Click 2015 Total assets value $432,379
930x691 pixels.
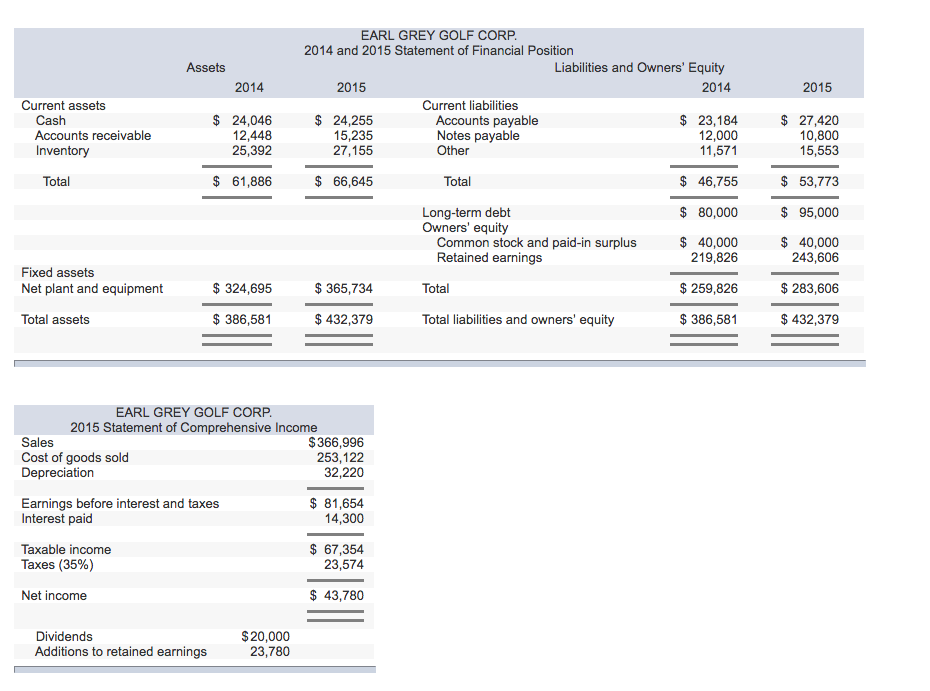(x=343, y=319)
